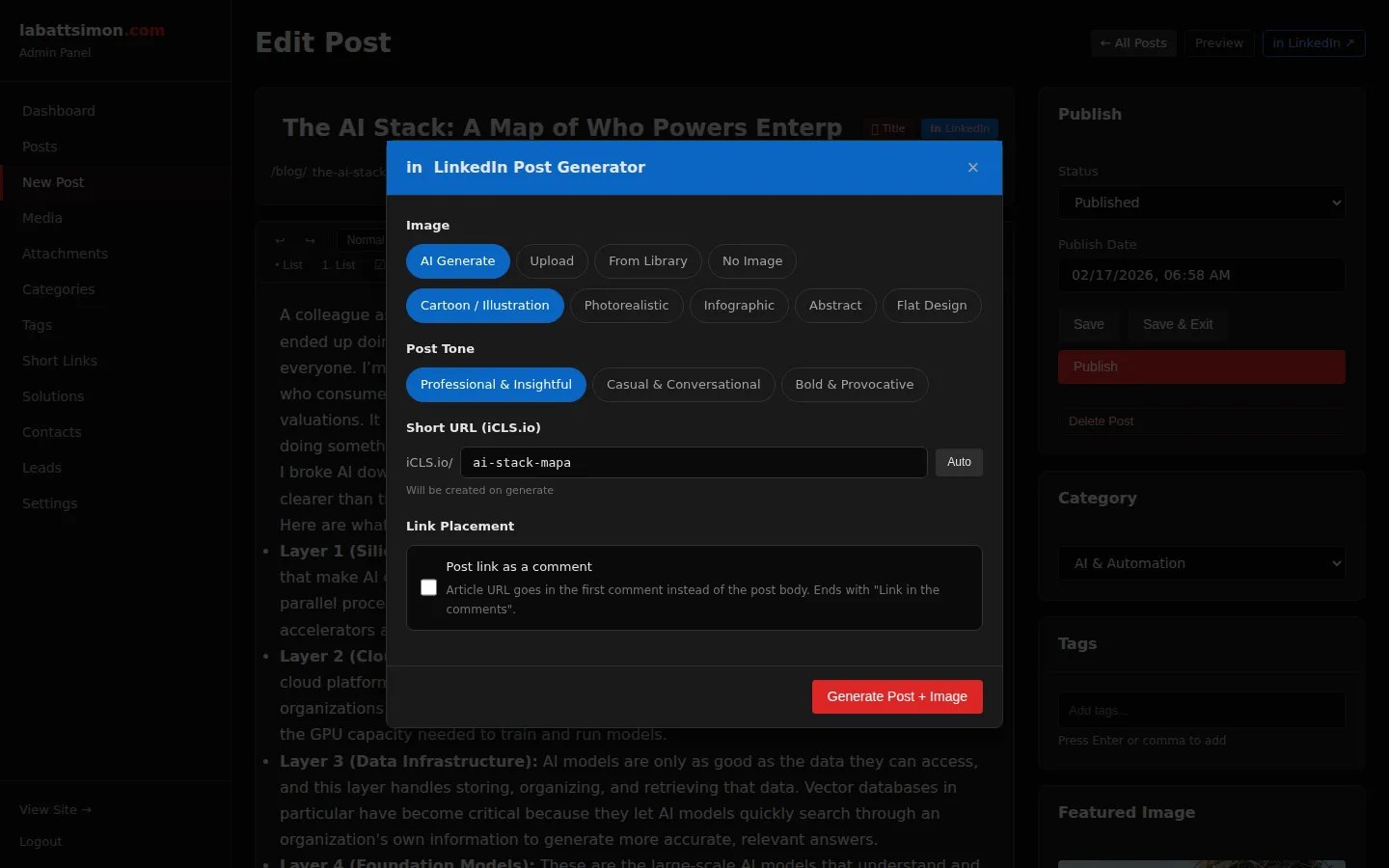Click the undo arrow in the editor toolbar

coord(281,240)
